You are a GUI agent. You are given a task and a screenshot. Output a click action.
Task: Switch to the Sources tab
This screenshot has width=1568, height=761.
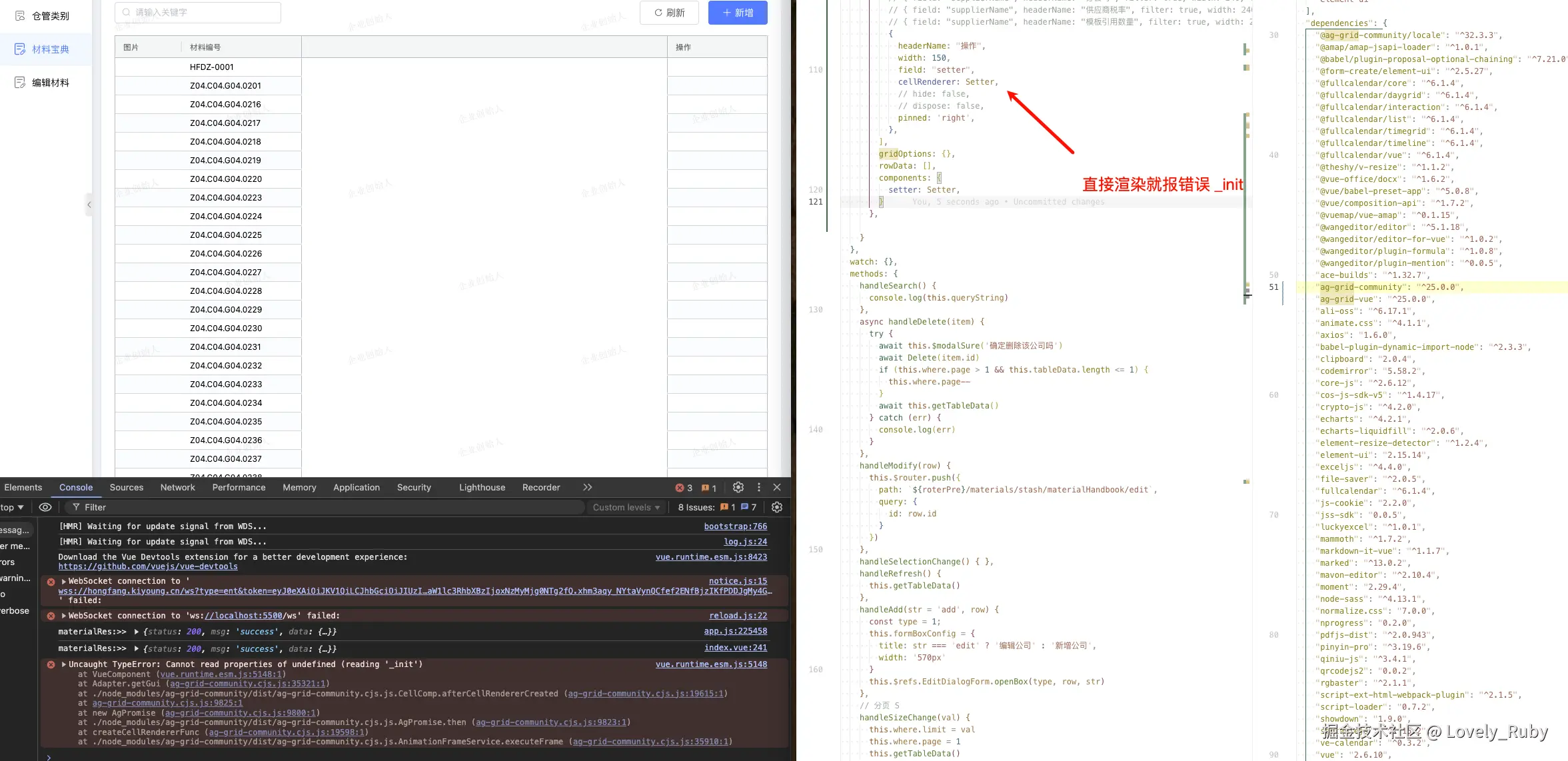(x=126, y=487)
